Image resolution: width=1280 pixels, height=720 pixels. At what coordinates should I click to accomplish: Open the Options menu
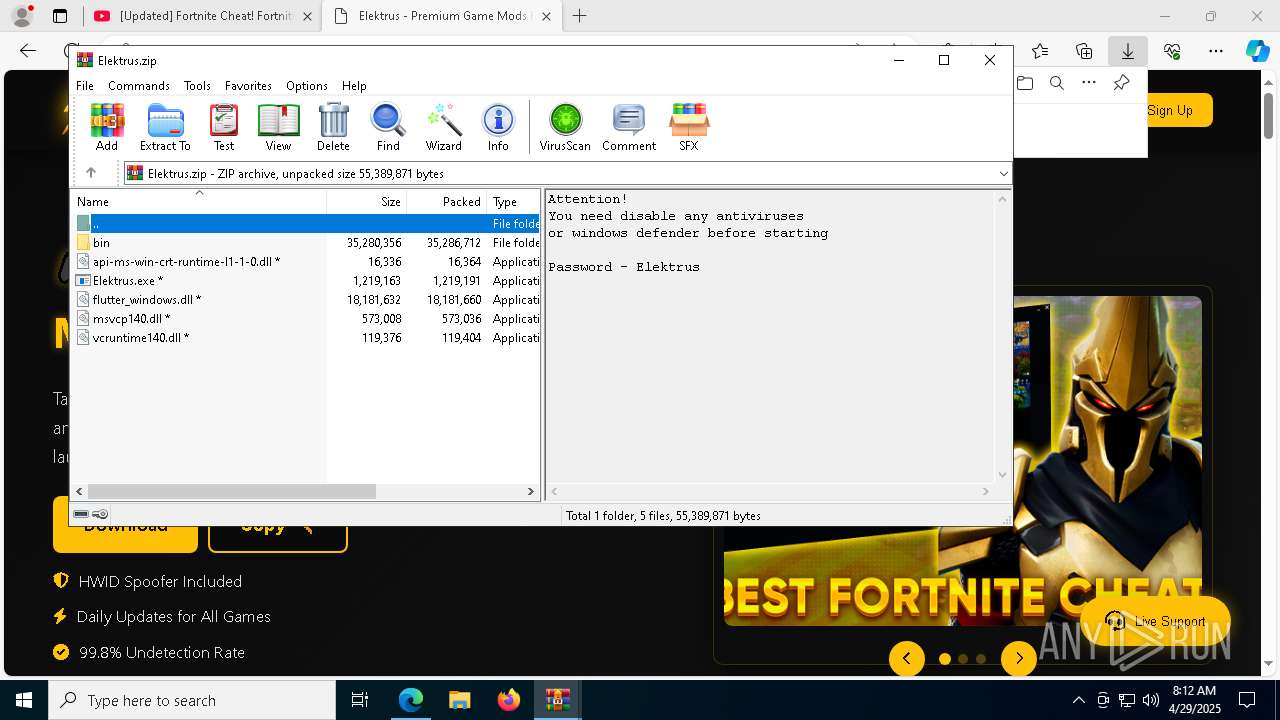pyautogui.click(x=307, y=86)
